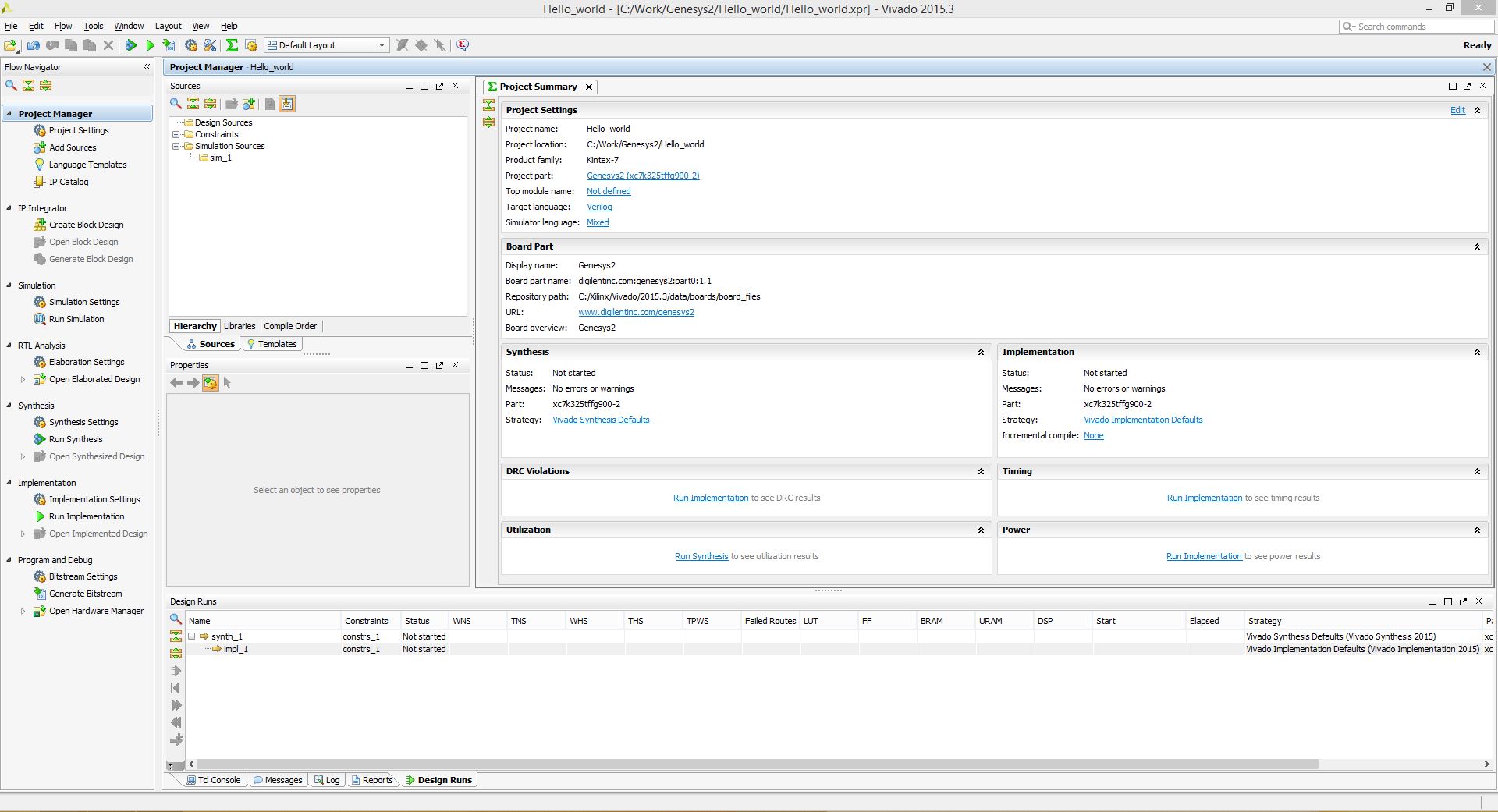Click the Open Project toolbar icon
The height and width of the screenshot is (812, 1498).
(12, 45)
